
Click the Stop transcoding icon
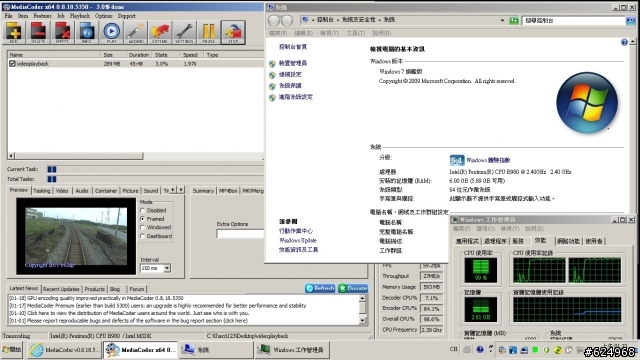[233, 32]
